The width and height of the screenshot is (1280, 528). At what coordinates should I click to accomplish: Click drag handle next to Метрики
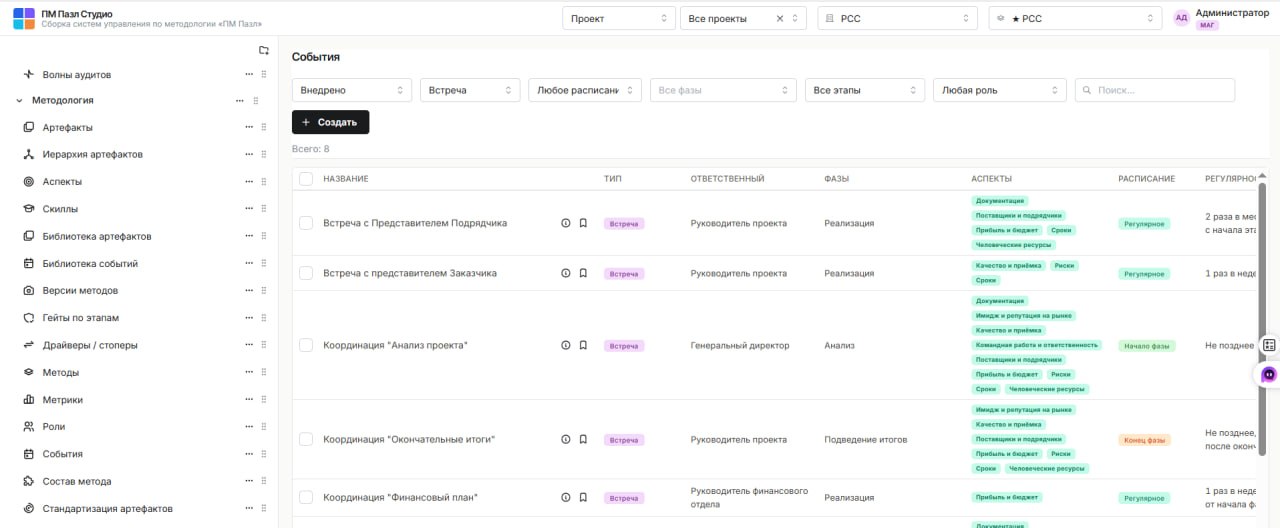(264, 399)
